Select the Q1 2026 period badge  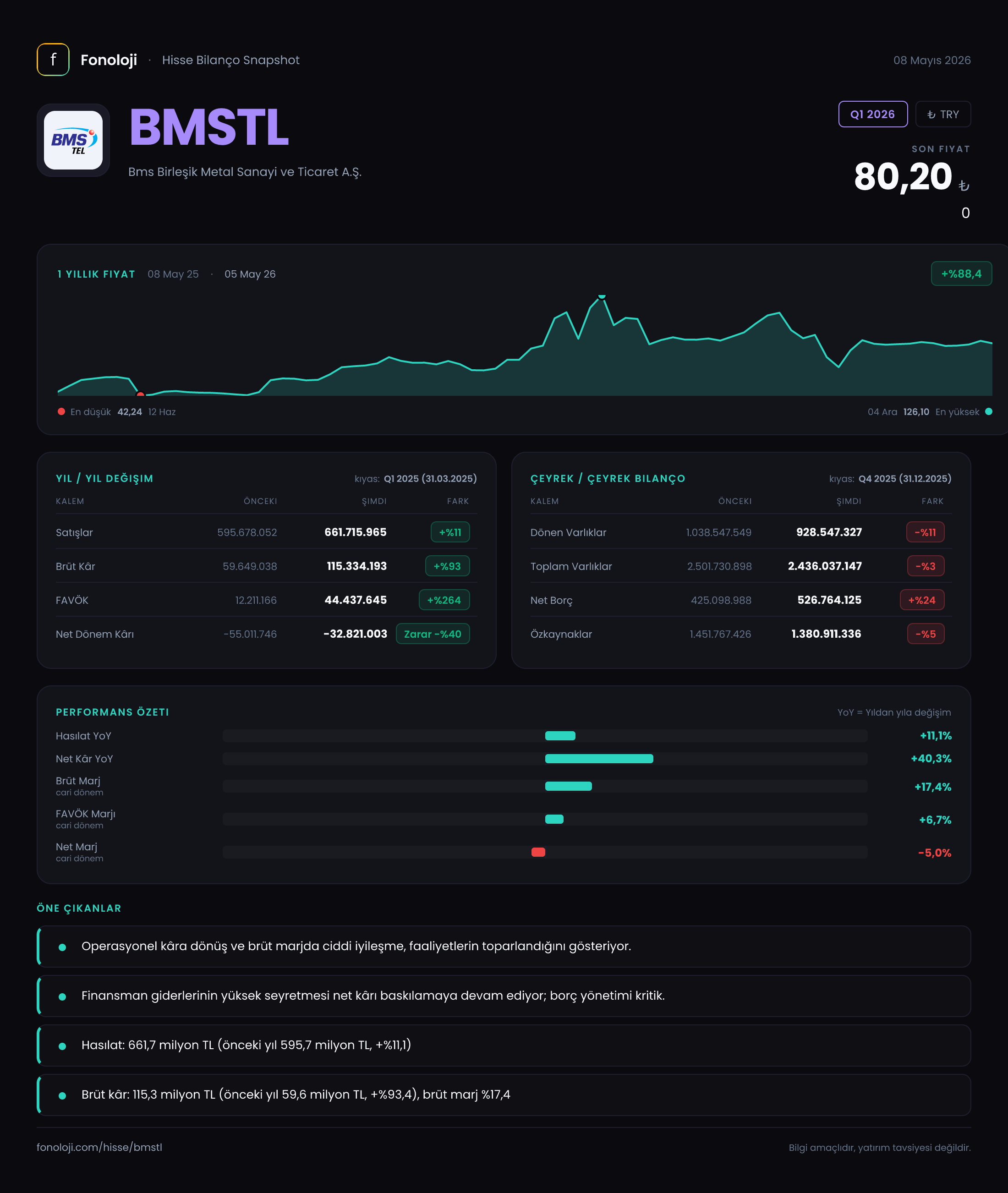[872, 114]
